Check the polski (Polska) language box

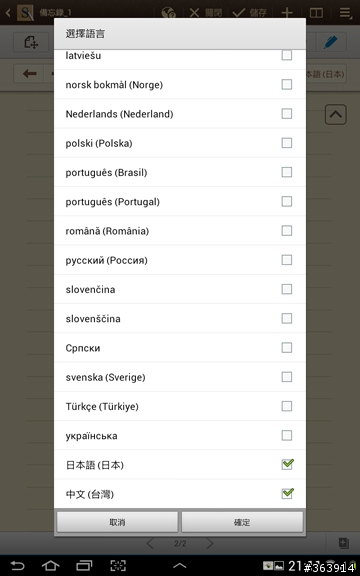point(287,143)
